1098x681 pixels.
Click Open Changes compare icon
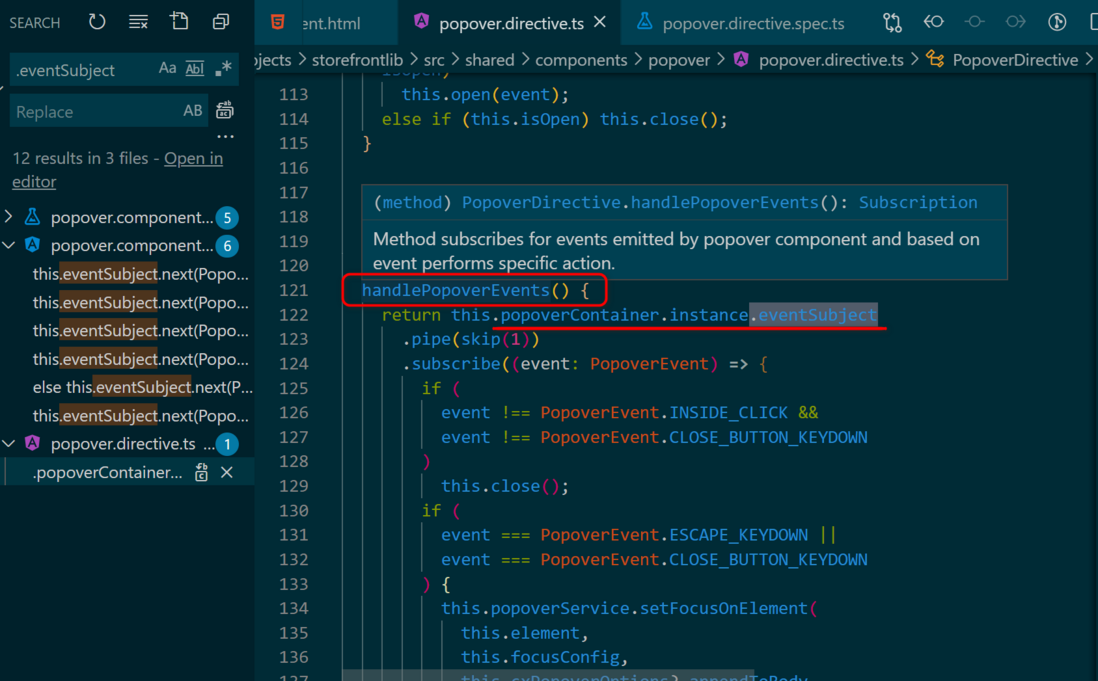(892, 22)
